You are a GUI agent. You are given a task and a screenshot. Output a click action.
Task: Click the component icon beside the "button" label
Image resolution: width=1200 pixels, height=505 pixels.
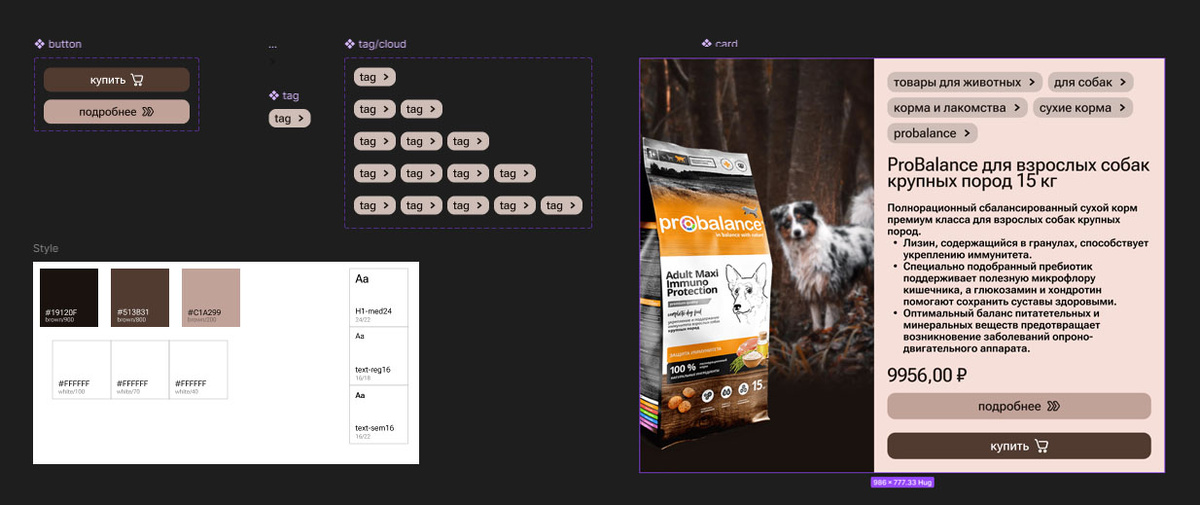(39, 44)
